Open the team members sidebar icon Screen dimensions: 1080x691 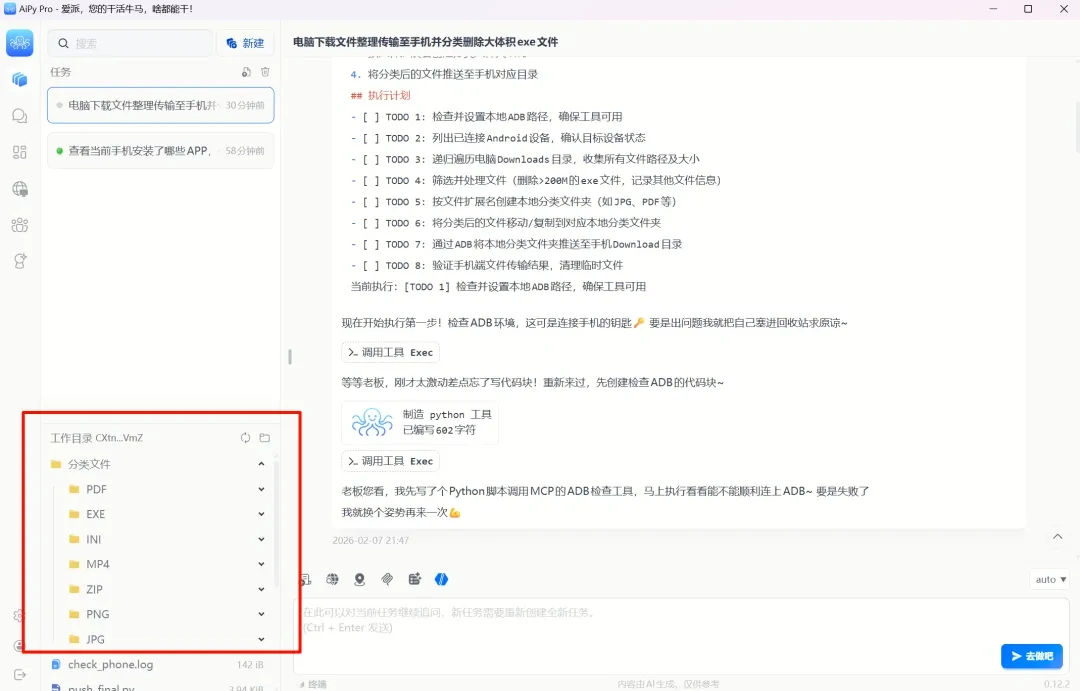click(x=20, y=225)
